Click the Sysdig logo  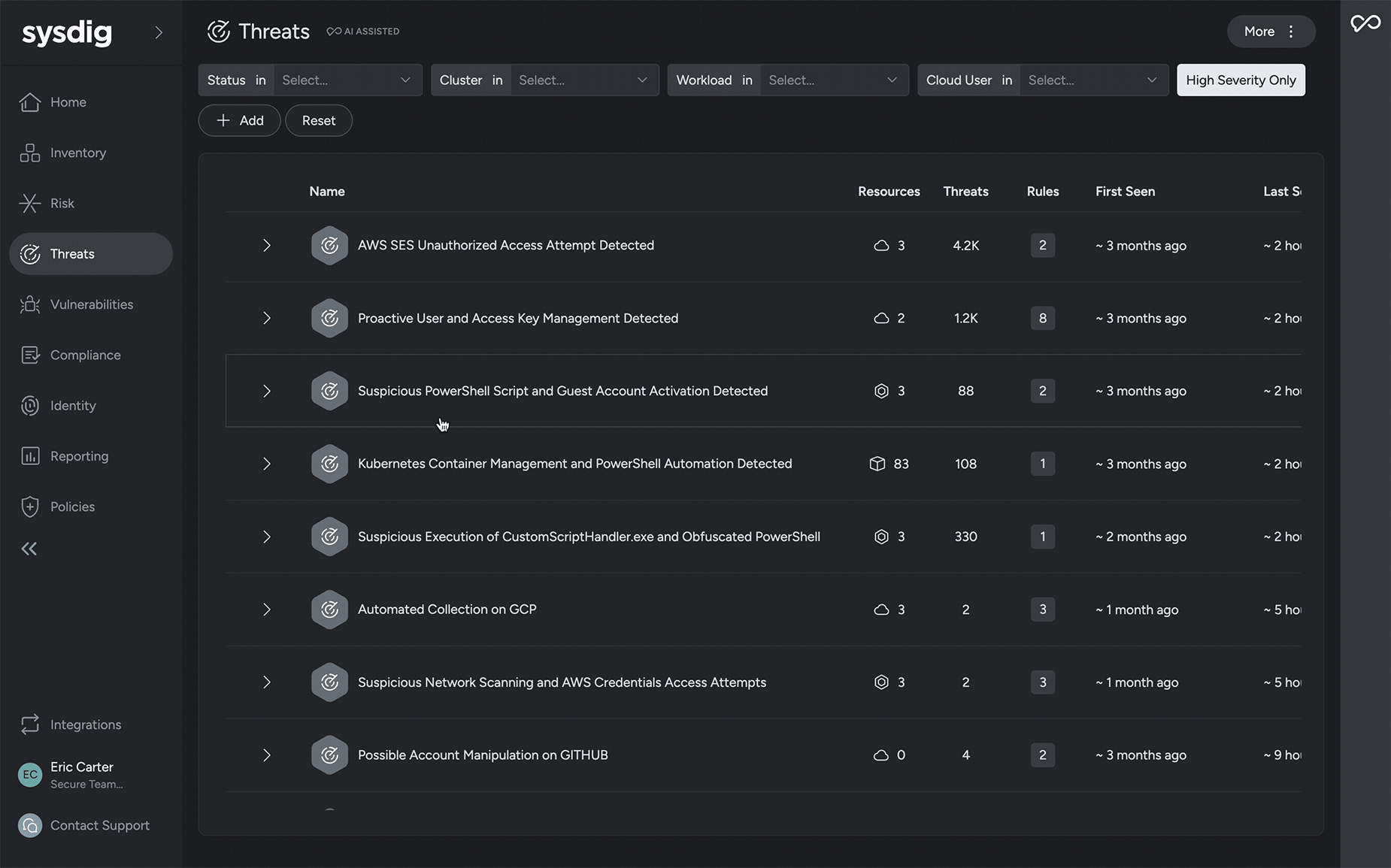pyautogui.click(x=67, y=32)
